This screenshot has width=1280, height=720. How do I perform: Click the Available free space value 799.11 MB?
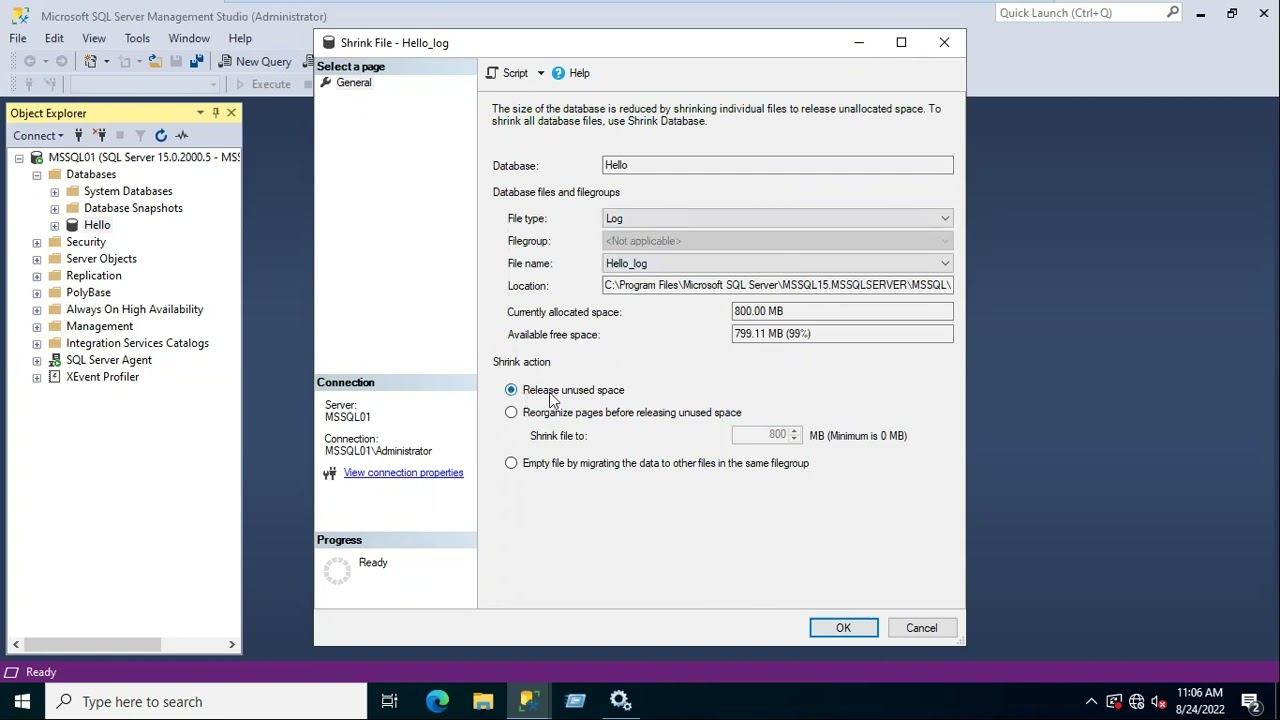tap(842, 334)
